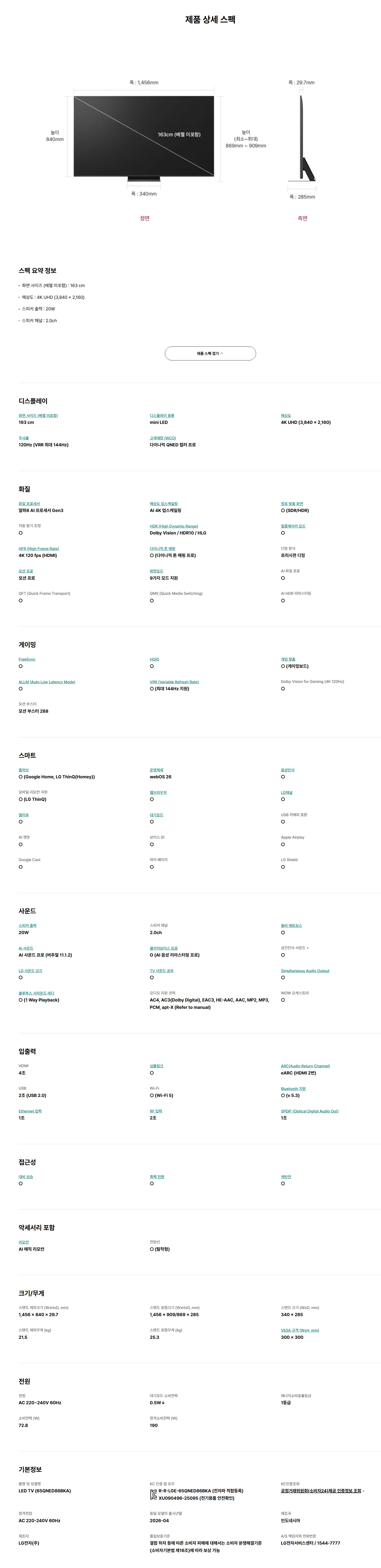Open the 필름메이커 모드 term link
The image size is (381, 1568).
point(293,526)
